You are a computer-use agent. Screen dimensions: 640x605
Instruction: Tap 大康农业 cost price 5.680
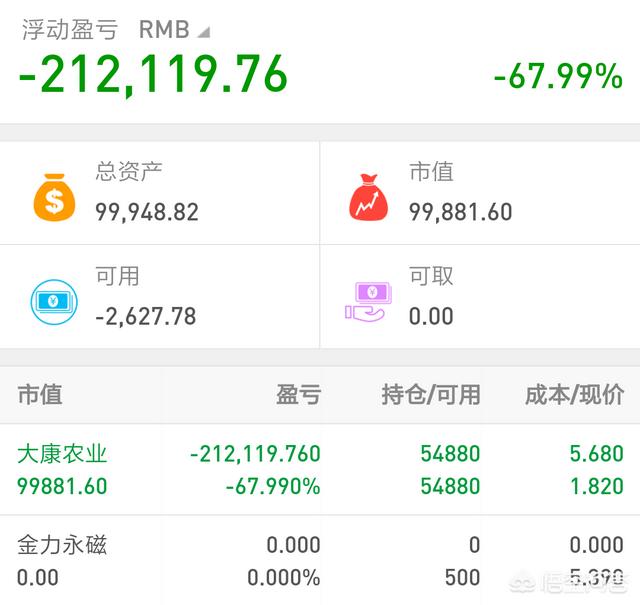pos(597,454)
